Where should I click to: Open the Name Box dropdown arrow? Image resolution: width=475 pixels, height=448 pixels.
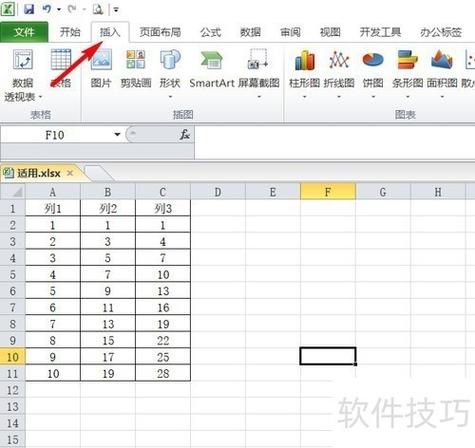tap(117, 135)
